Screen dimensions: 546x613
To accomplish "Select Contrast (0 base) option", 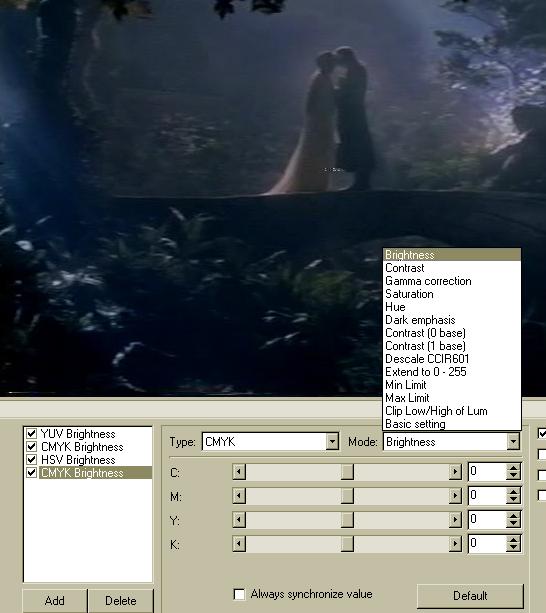I will pos(451,333).
